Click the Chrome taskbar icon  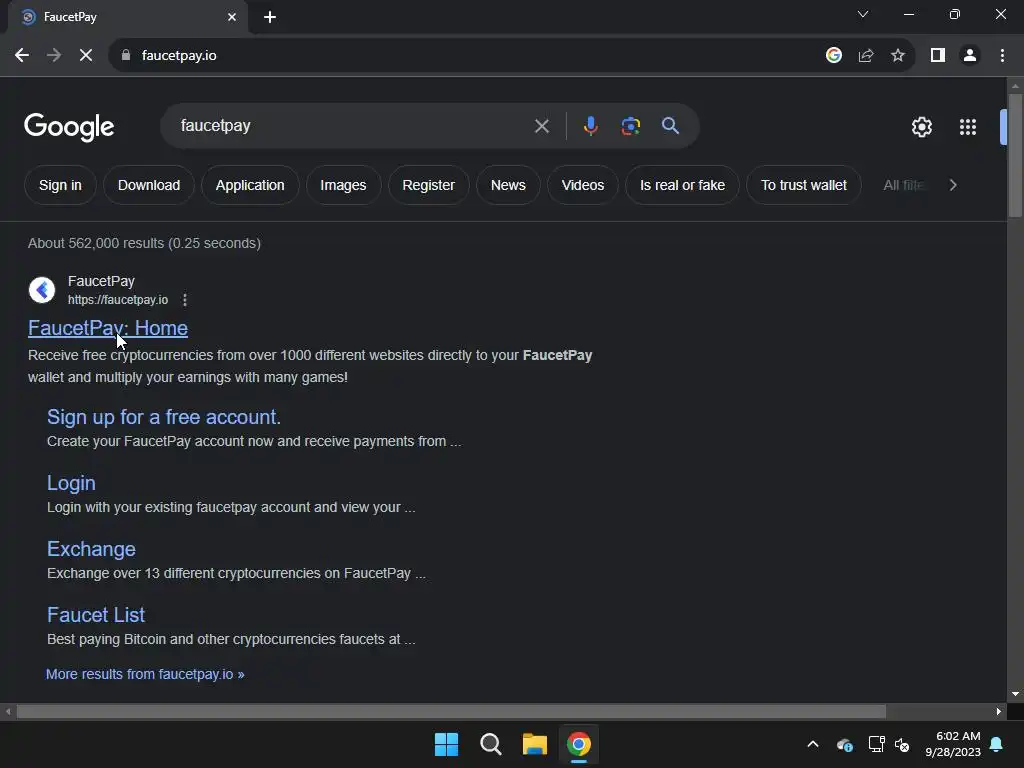579,744
